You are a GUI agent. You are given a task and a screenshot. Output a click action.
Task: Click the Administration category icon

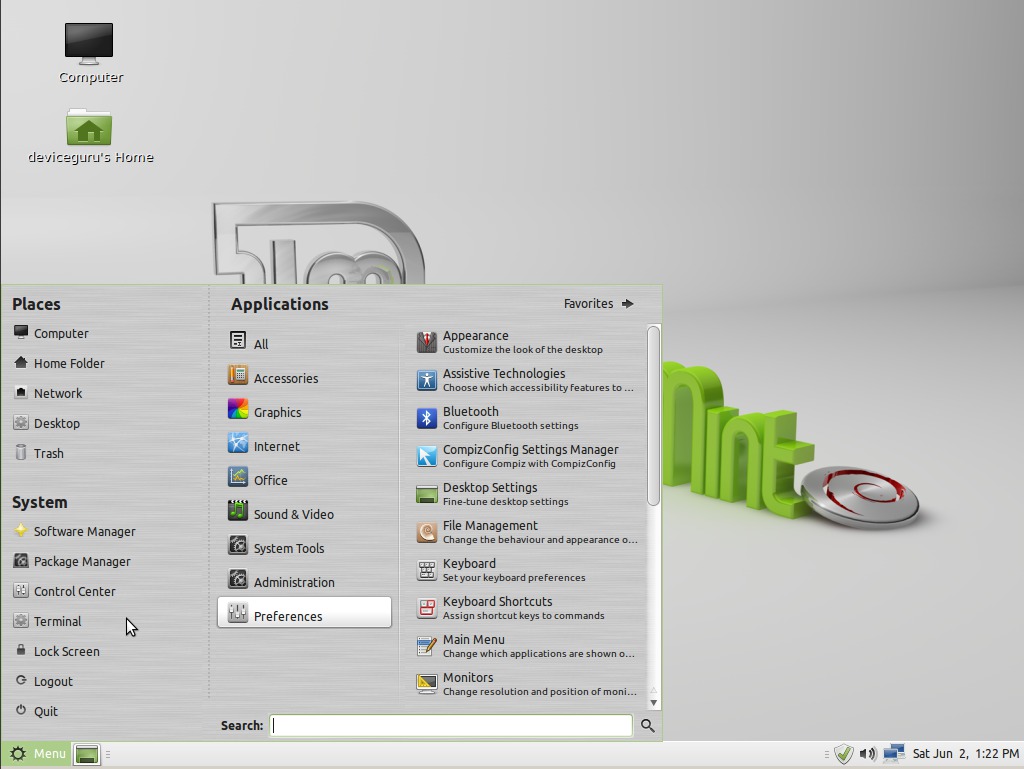pyautogui.click(x=238, y=578)
